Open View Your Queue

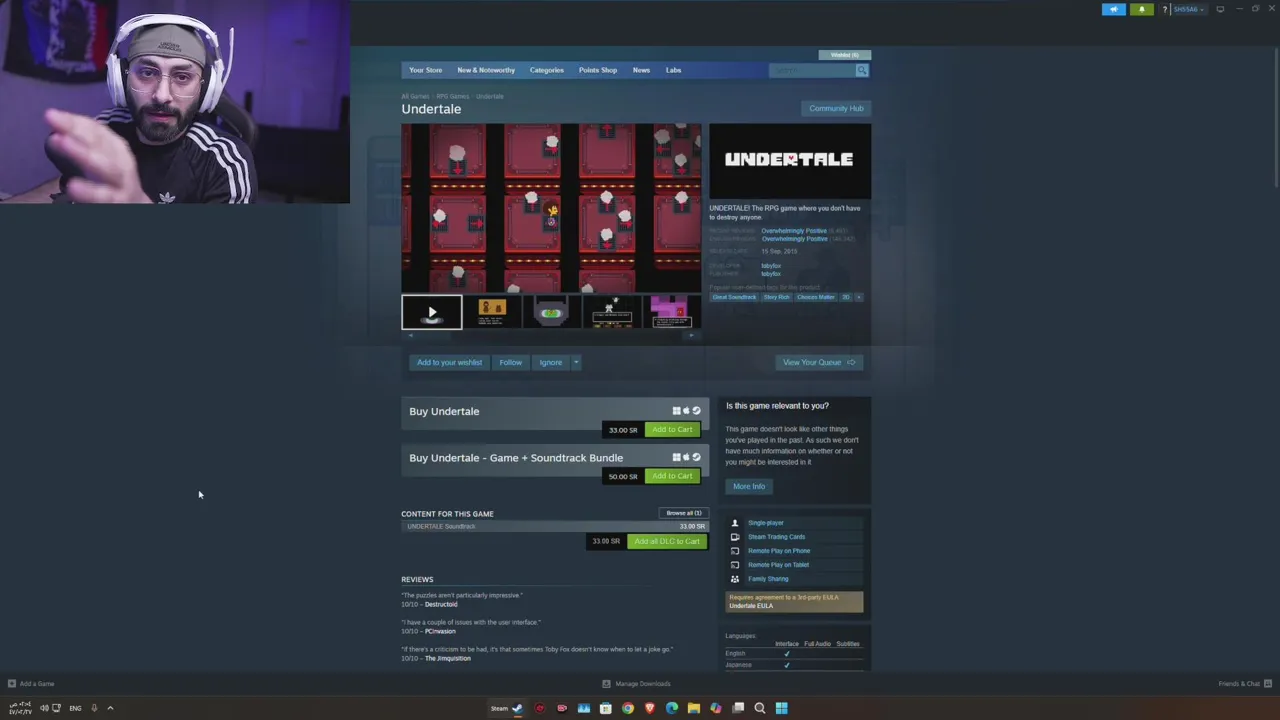pos(819,362)
